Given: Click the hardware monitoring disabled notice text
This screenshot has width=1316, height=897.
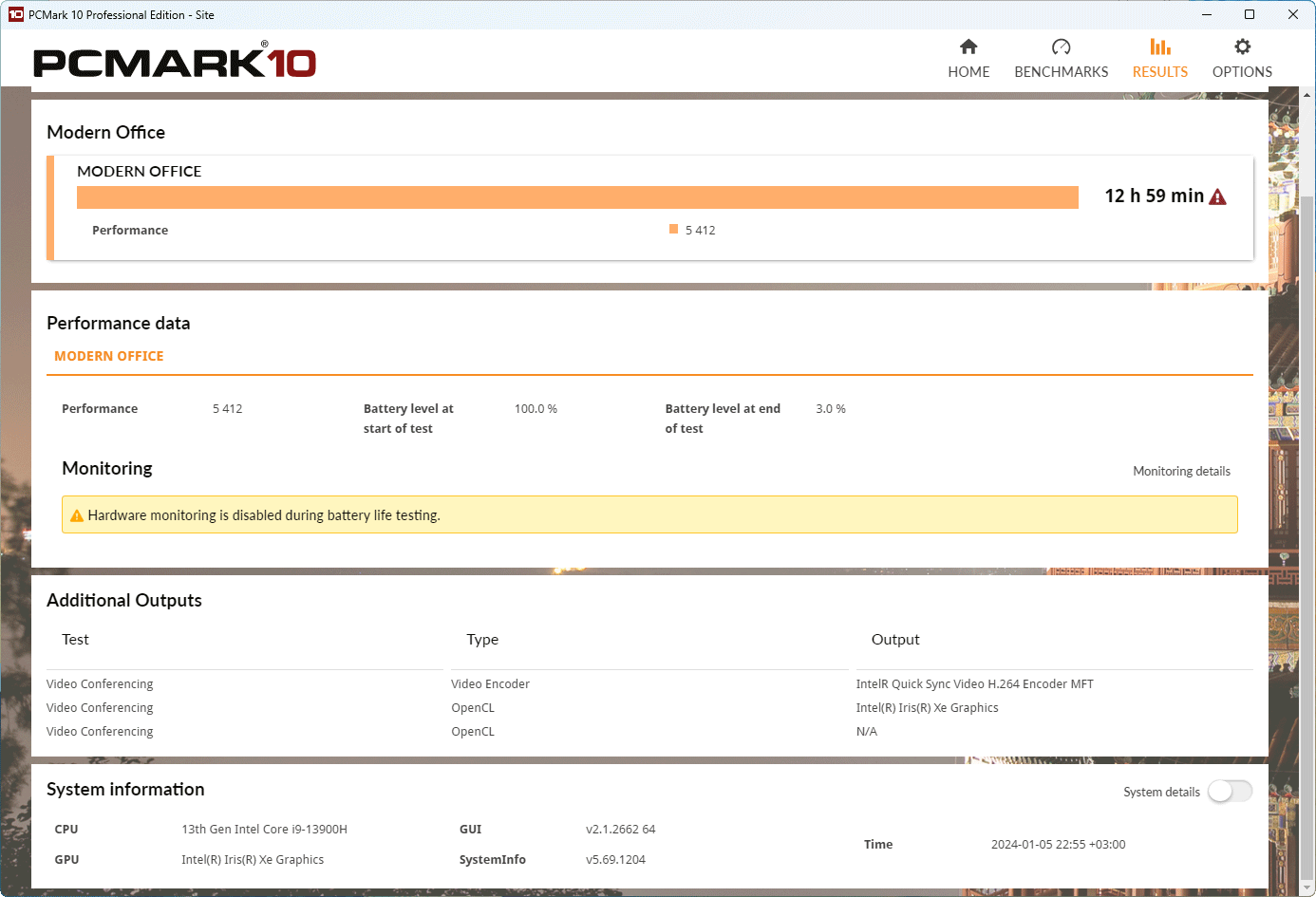Looking at the screenshot, I should pyautogui.click(x=264, y=515).
